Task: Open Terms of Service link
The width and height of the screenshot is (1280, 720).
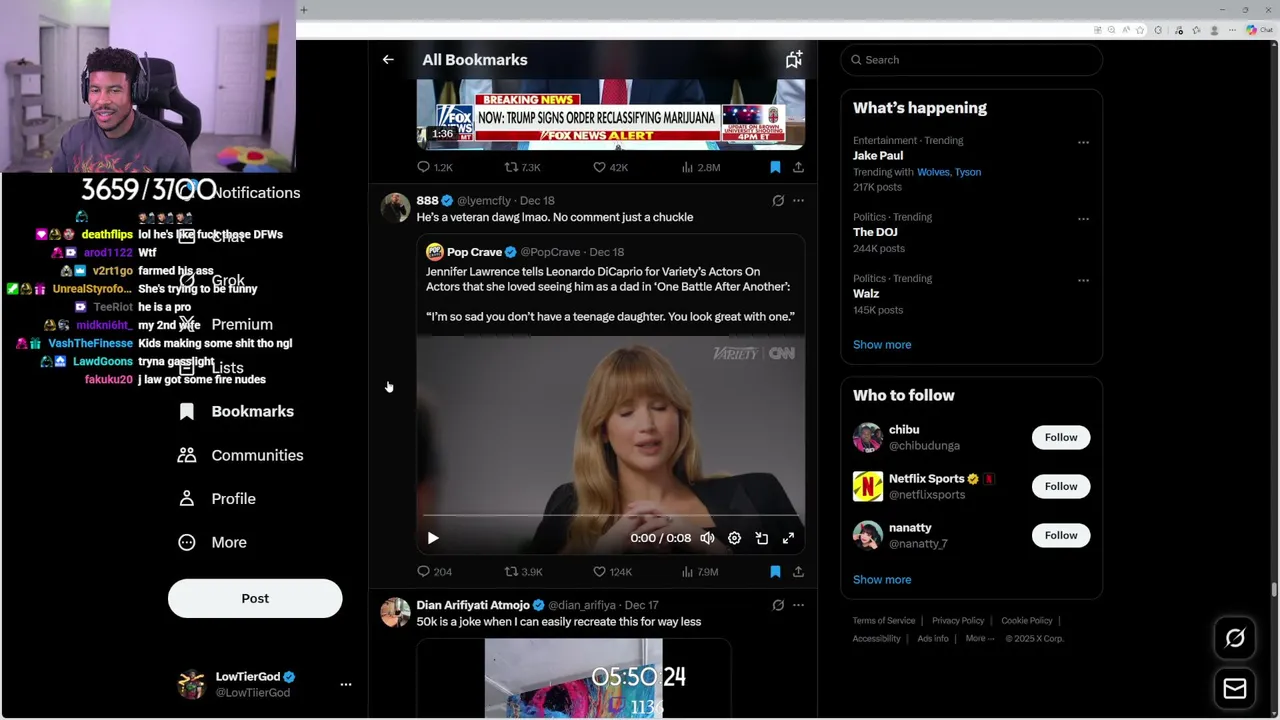Action: point(884,621)
